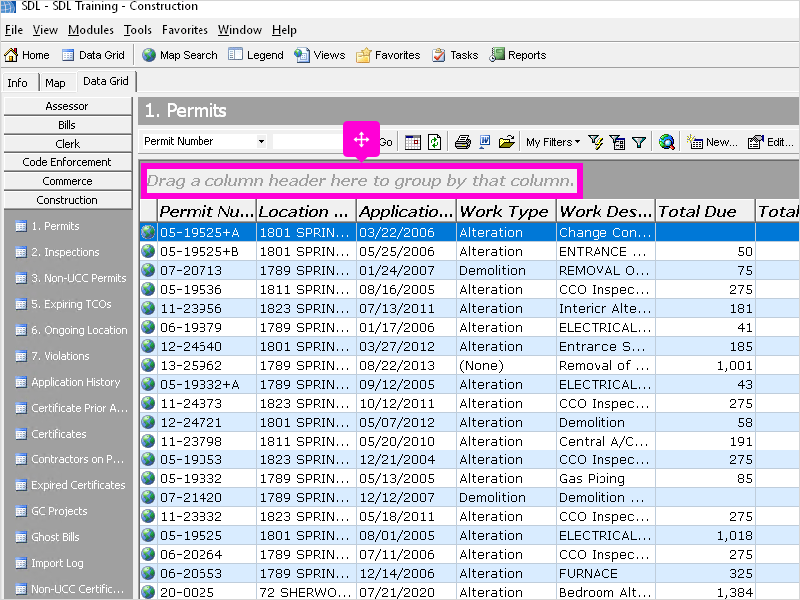Click the globe icon for permit 06-20553
The width and height of the screenshot is (800, 600).
pos(148,573)
